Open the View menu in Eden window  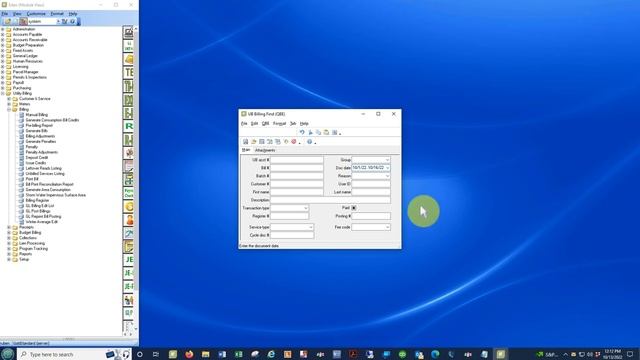point(17,14)
